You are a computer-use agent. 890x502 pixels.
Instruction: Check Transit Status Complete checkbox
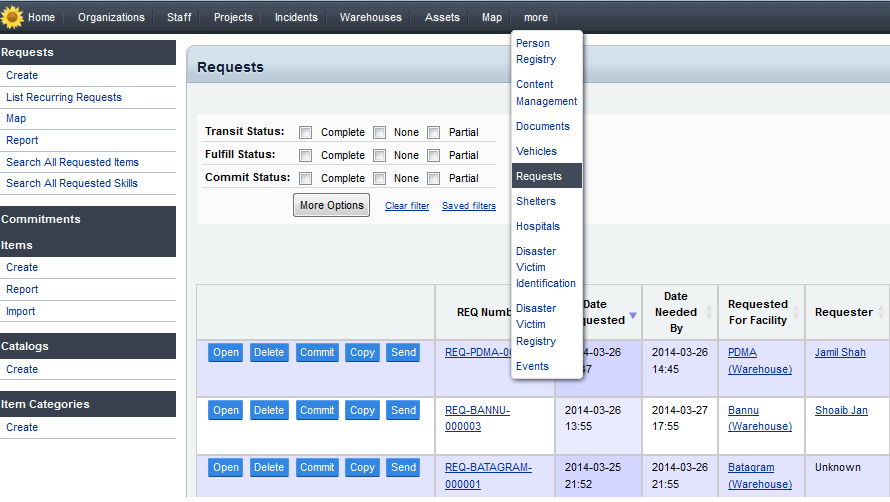tap(306, 132)
